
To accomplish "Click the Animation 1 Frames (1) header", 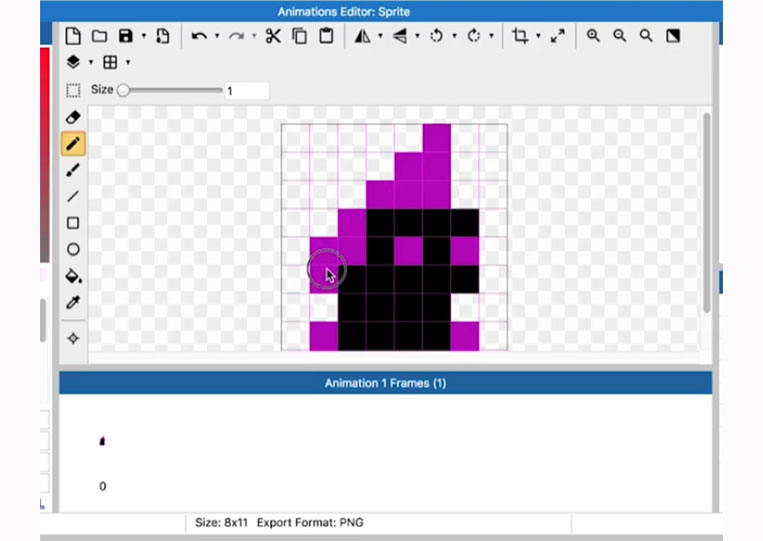I will 385,383.
